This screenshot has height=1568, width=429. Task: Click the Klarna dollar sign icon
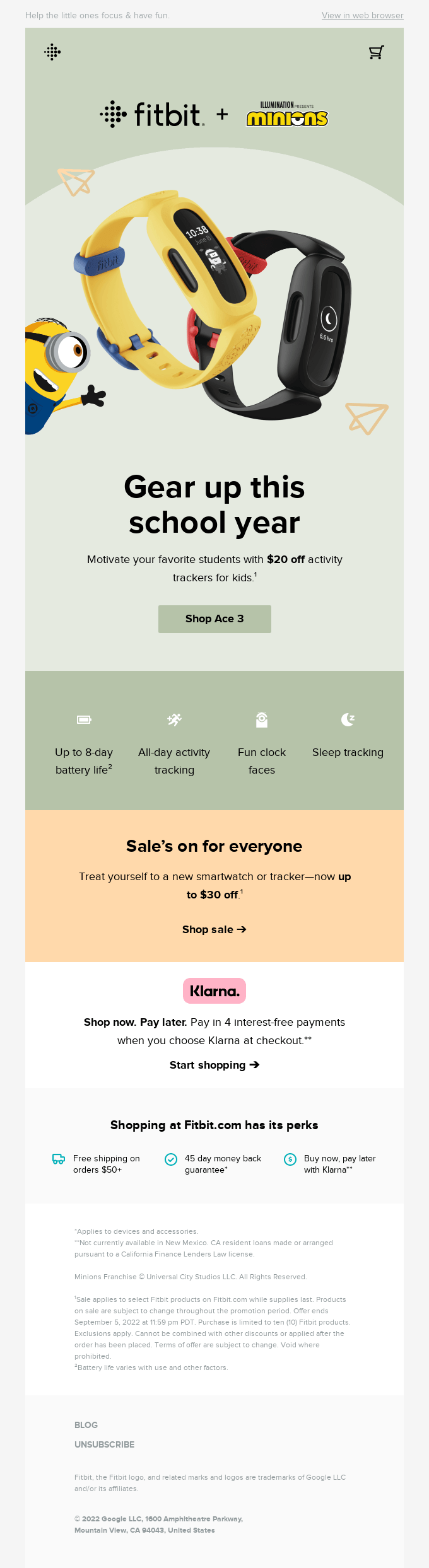point(290,1159)
